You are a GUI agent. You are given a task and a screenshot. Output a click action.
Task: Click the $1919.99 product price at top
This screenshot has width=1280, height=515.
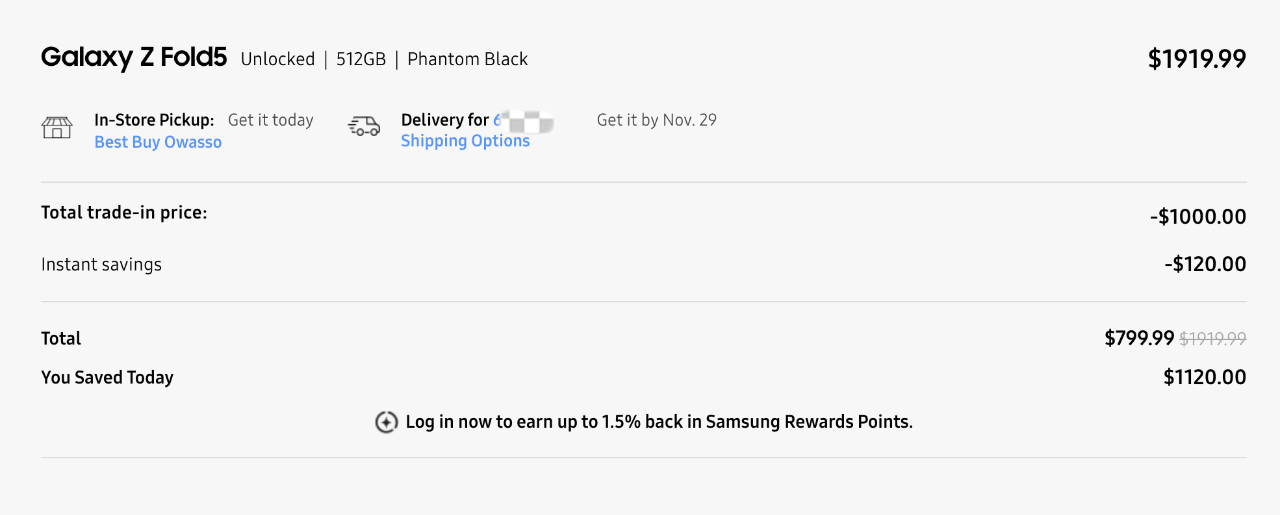click(1197, 59)
